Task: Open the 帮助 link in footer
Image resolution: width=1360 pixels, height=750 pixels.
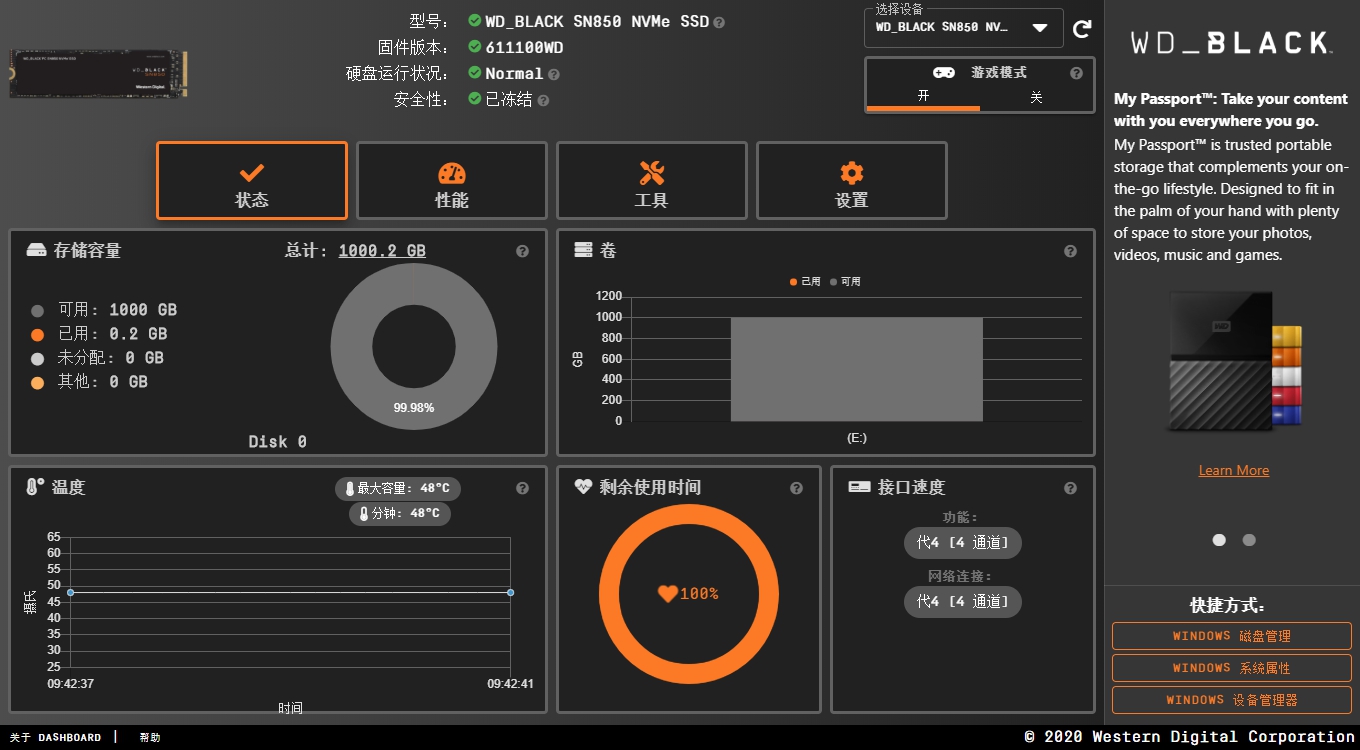Action: click(150, 737)
